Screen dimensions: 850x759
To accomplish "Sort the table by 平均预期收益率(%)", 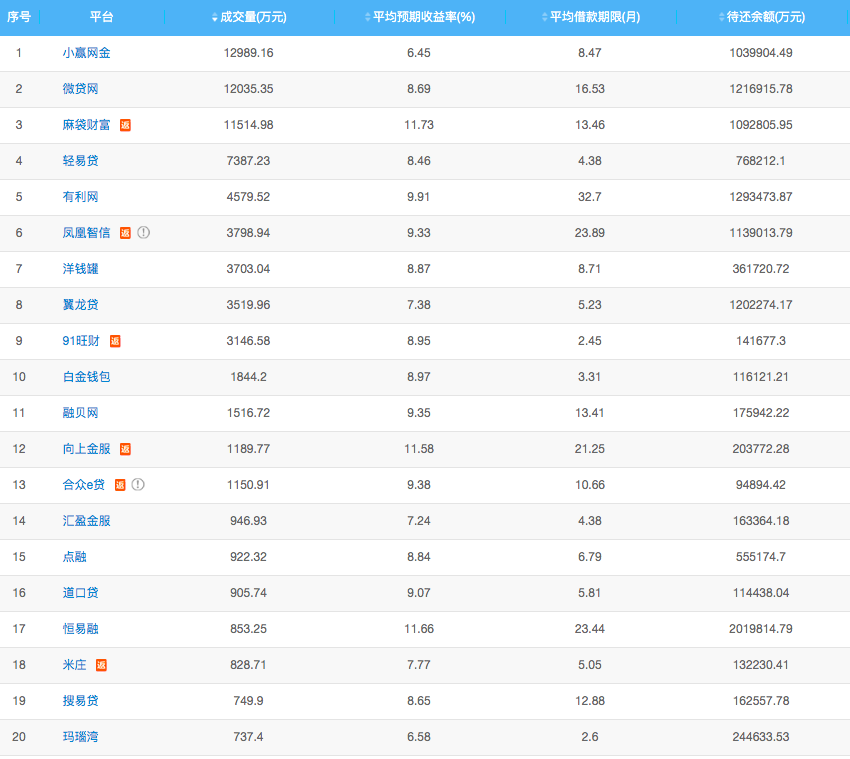I will [x=419, y=17].
